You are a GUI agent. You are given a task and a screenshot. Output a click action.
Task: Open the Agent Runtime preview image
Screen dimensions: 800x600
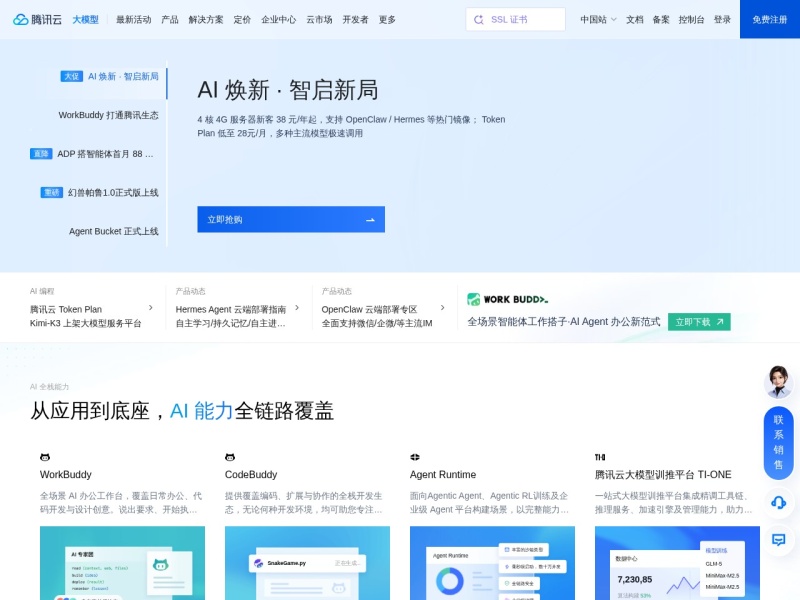click(492, 563)
